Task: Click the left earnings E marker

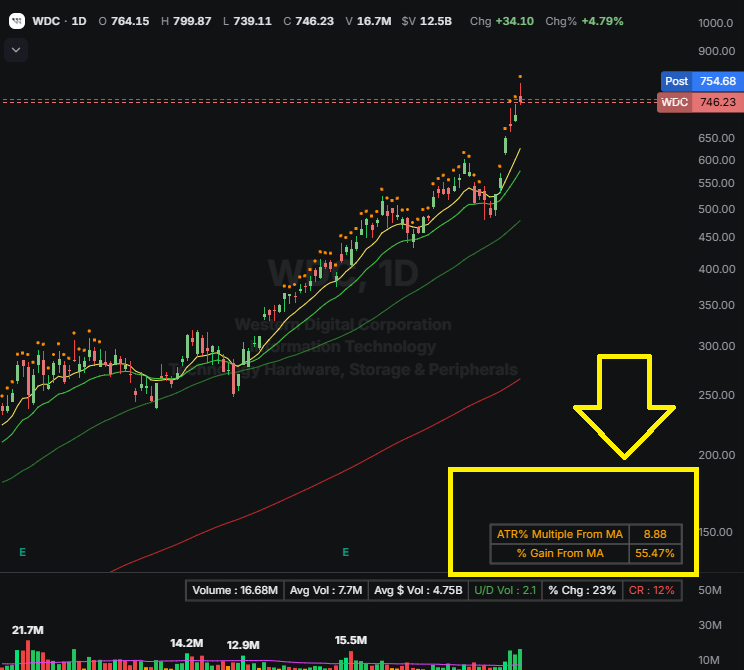Action: (x=22, y=552)
